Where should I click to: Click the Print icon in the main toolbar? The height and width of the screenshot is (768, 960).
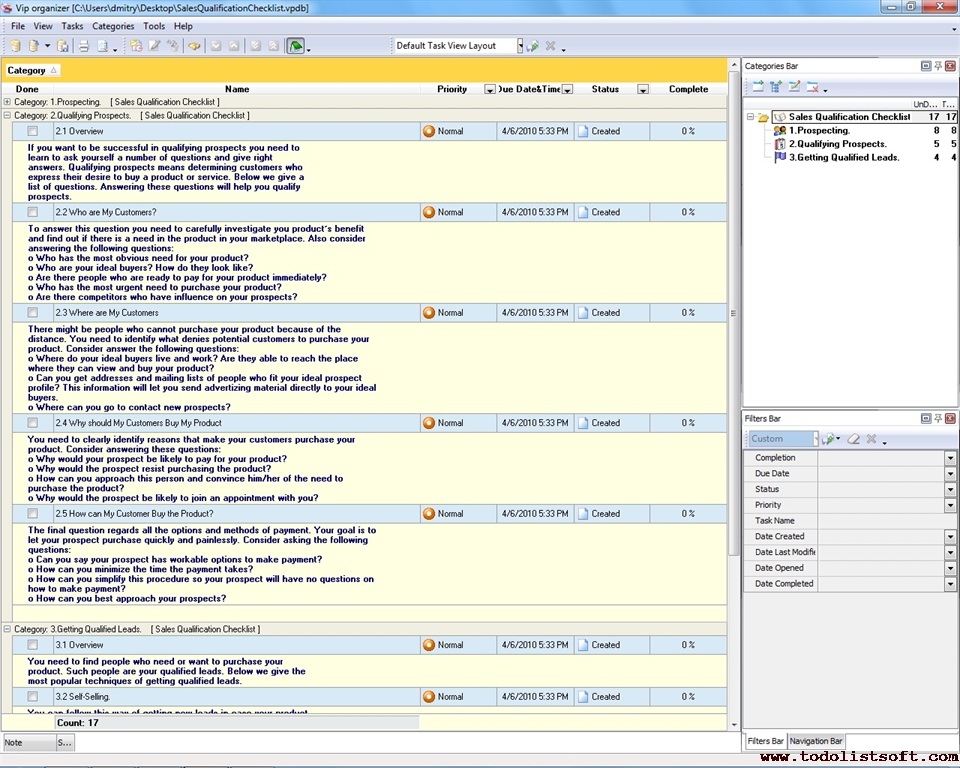point(84,46)
